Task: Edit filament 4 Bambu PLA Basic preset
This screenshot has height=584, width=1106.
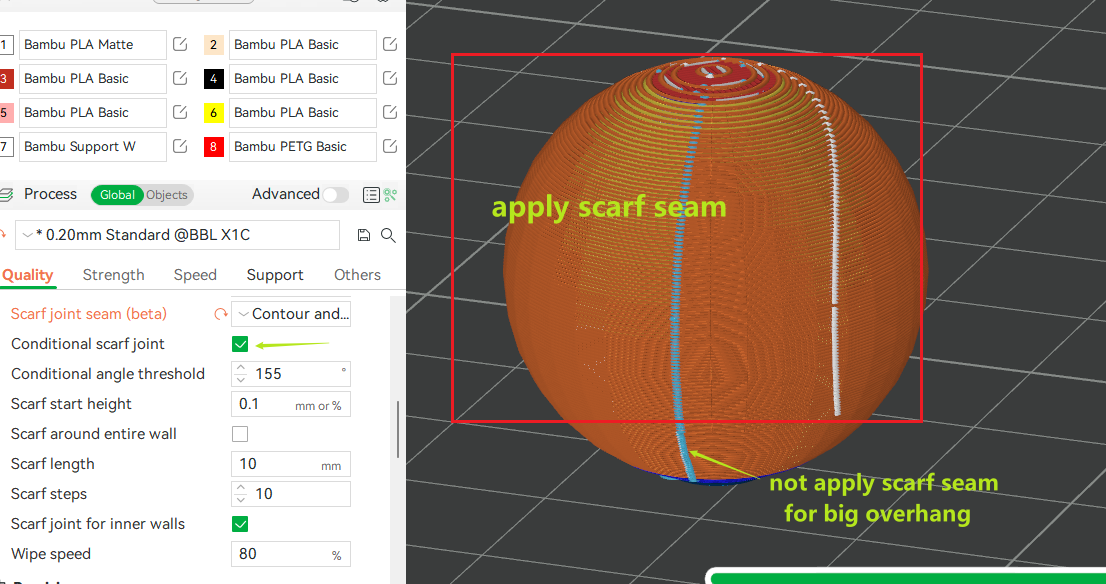Action: point(390,78)
